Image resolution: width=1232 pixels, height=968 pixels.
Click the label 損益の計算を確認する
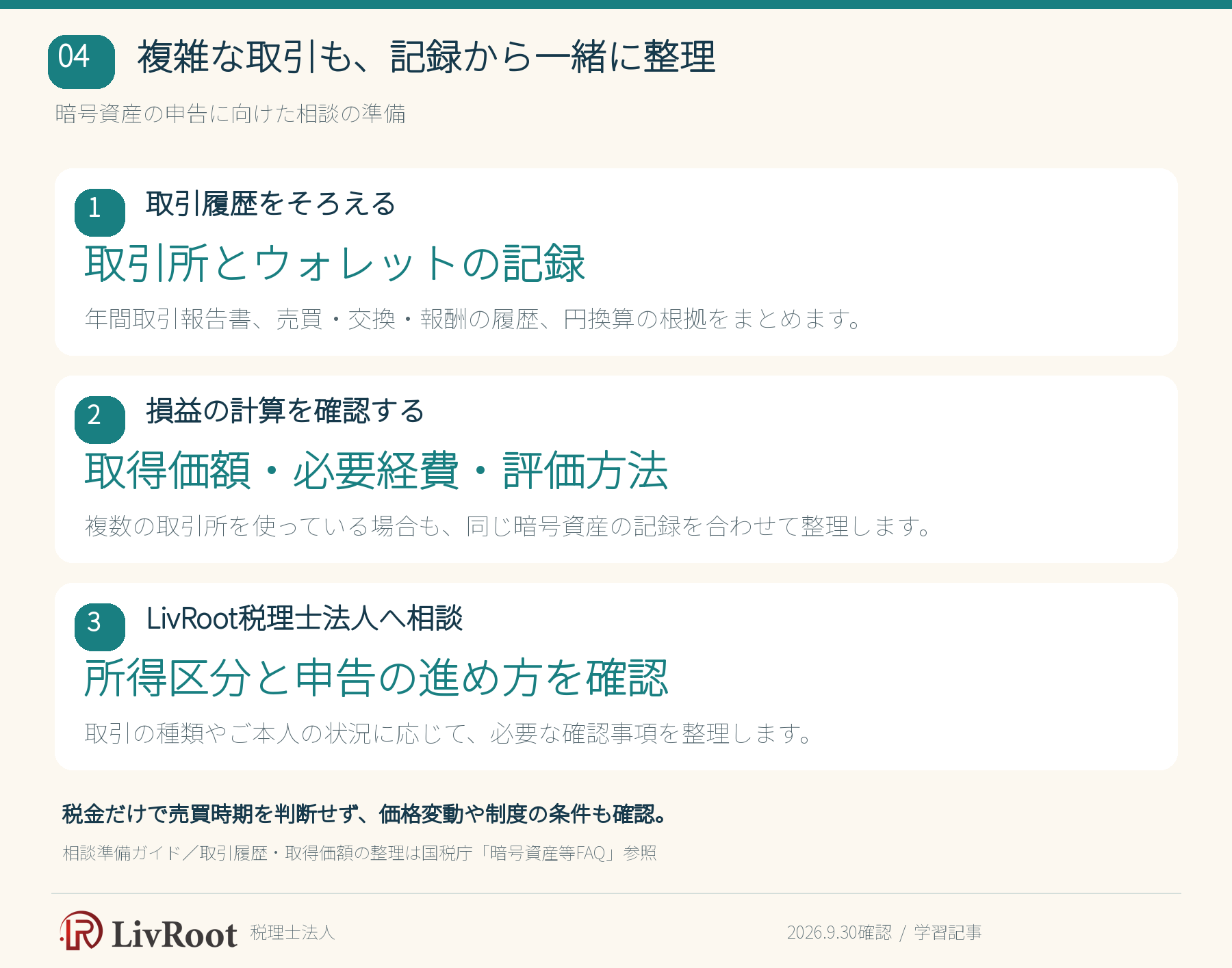tap(285, 411)
